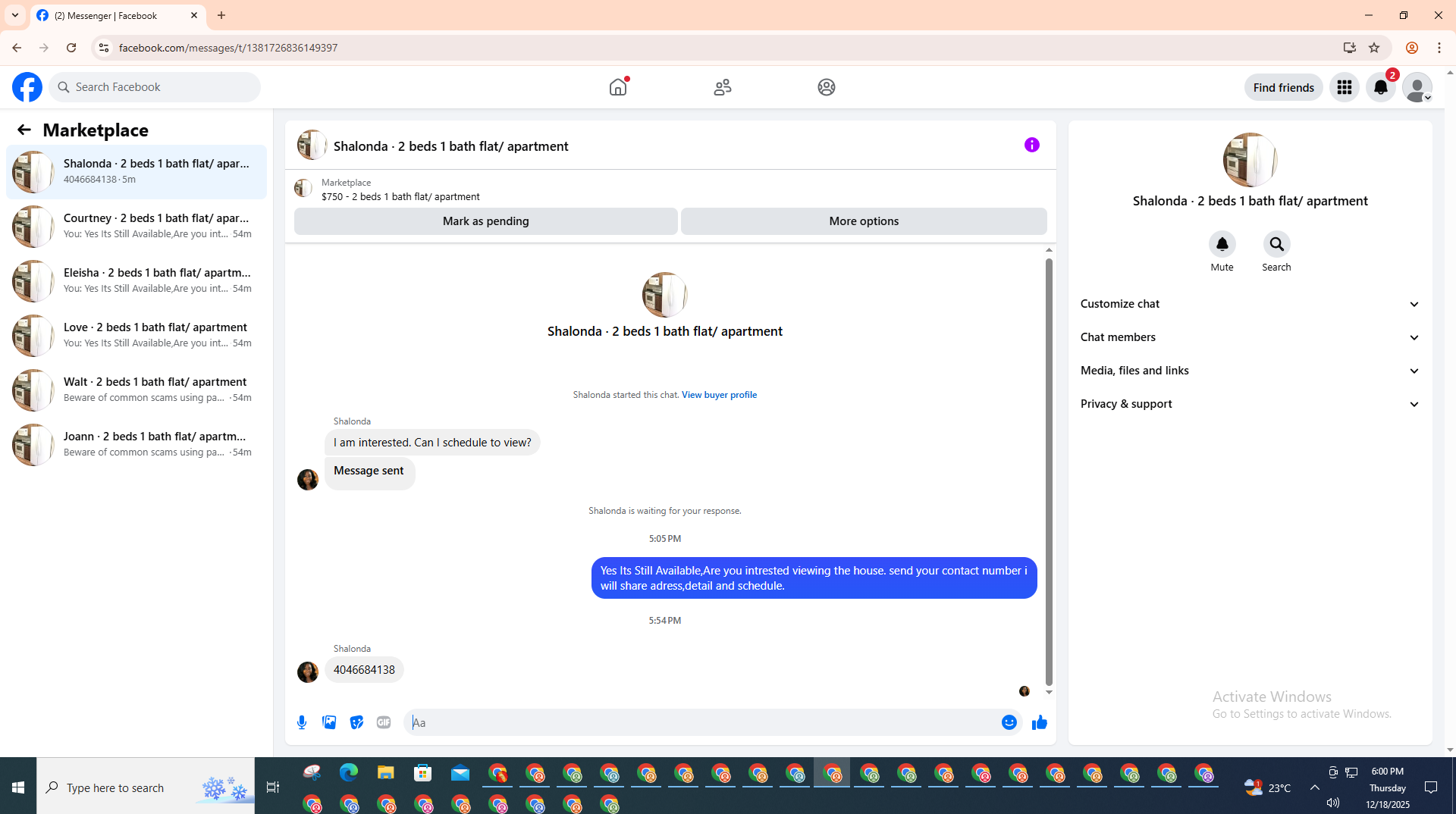Open the $750 Marketplace listing link
Image resolution: width=1456 pixels, height=814 pixels.
pos(400,196)
